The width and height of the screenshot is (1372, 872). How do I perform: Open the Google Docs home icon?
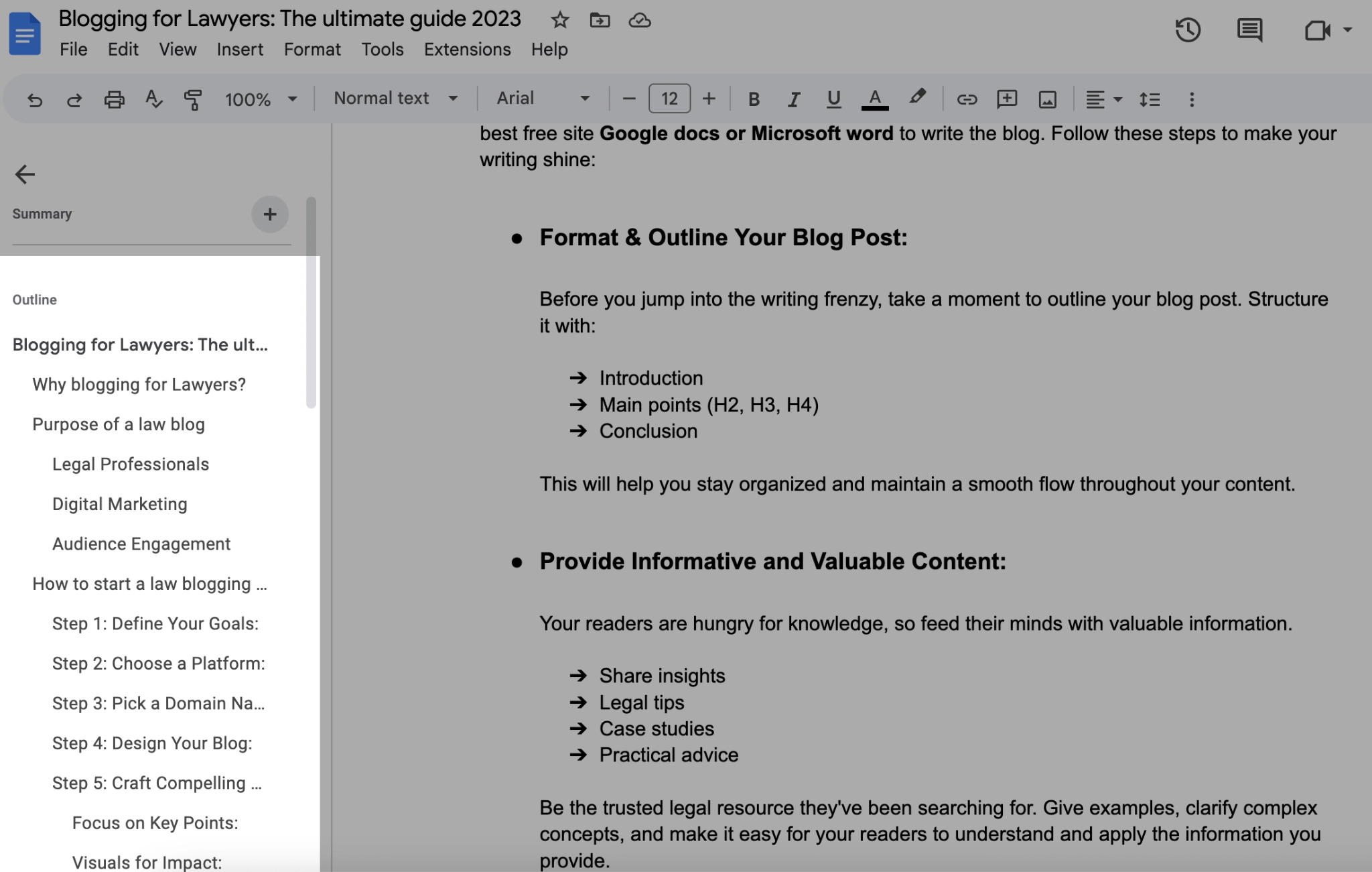(x=25, y=34)
